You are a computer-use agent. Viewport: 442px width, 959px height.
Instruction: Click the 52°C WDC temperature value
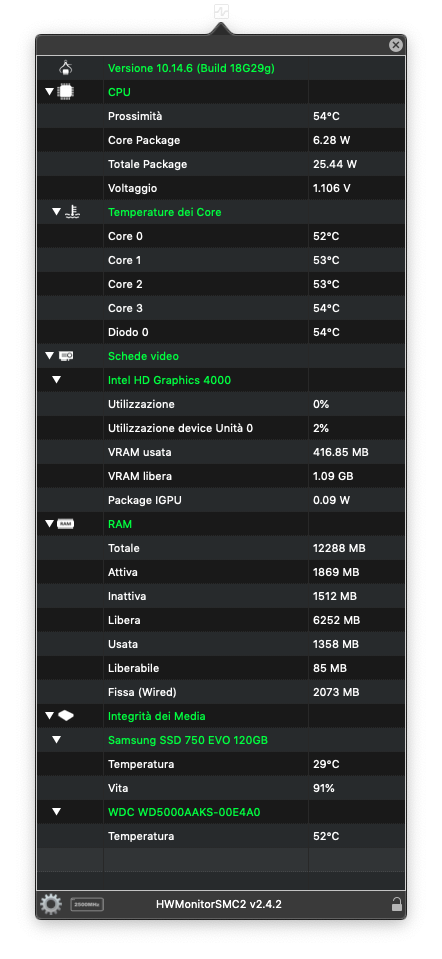coord(326,836)
